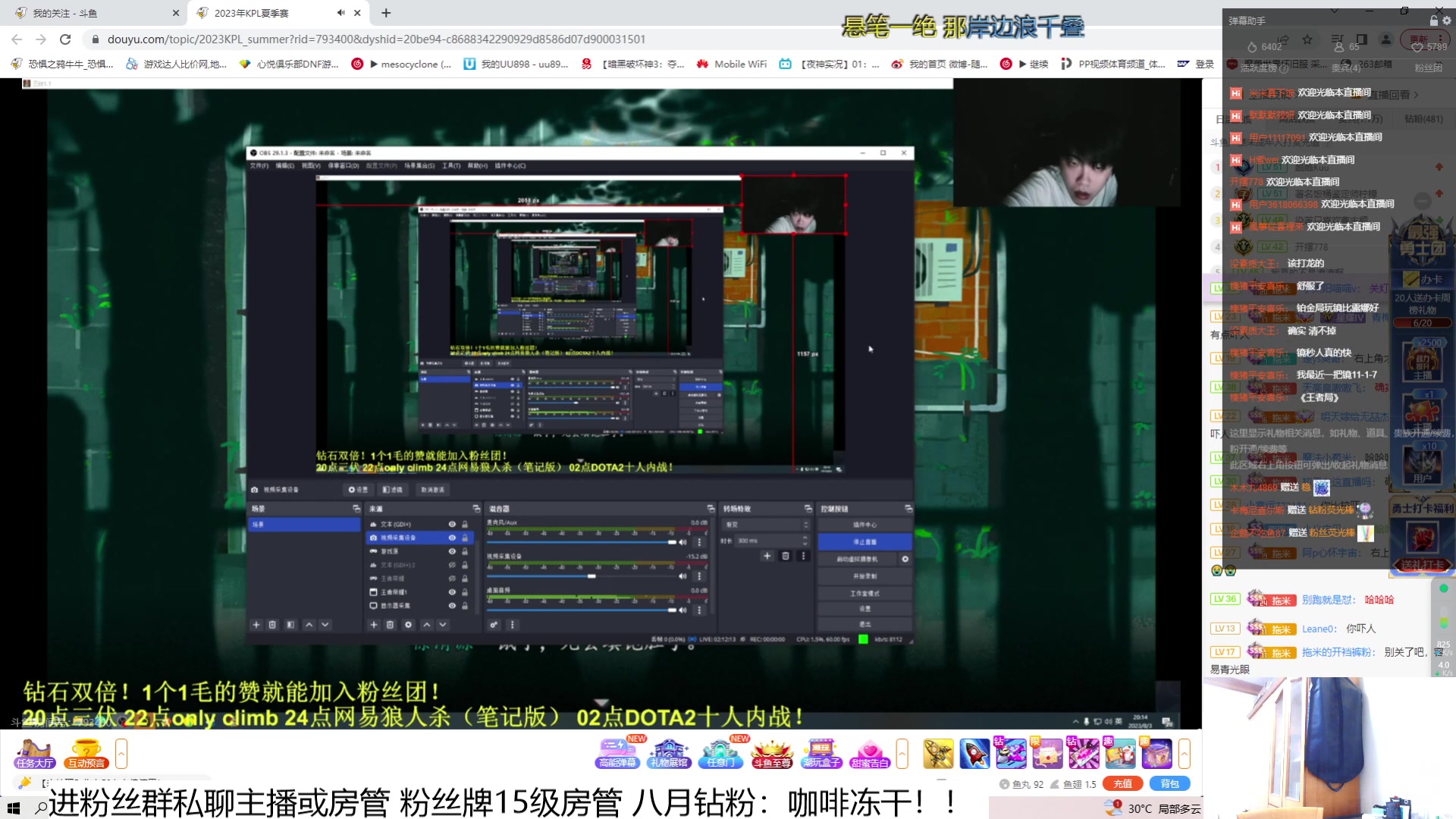Pop out the OBS 混音器 dock

(x=711, y=508)
